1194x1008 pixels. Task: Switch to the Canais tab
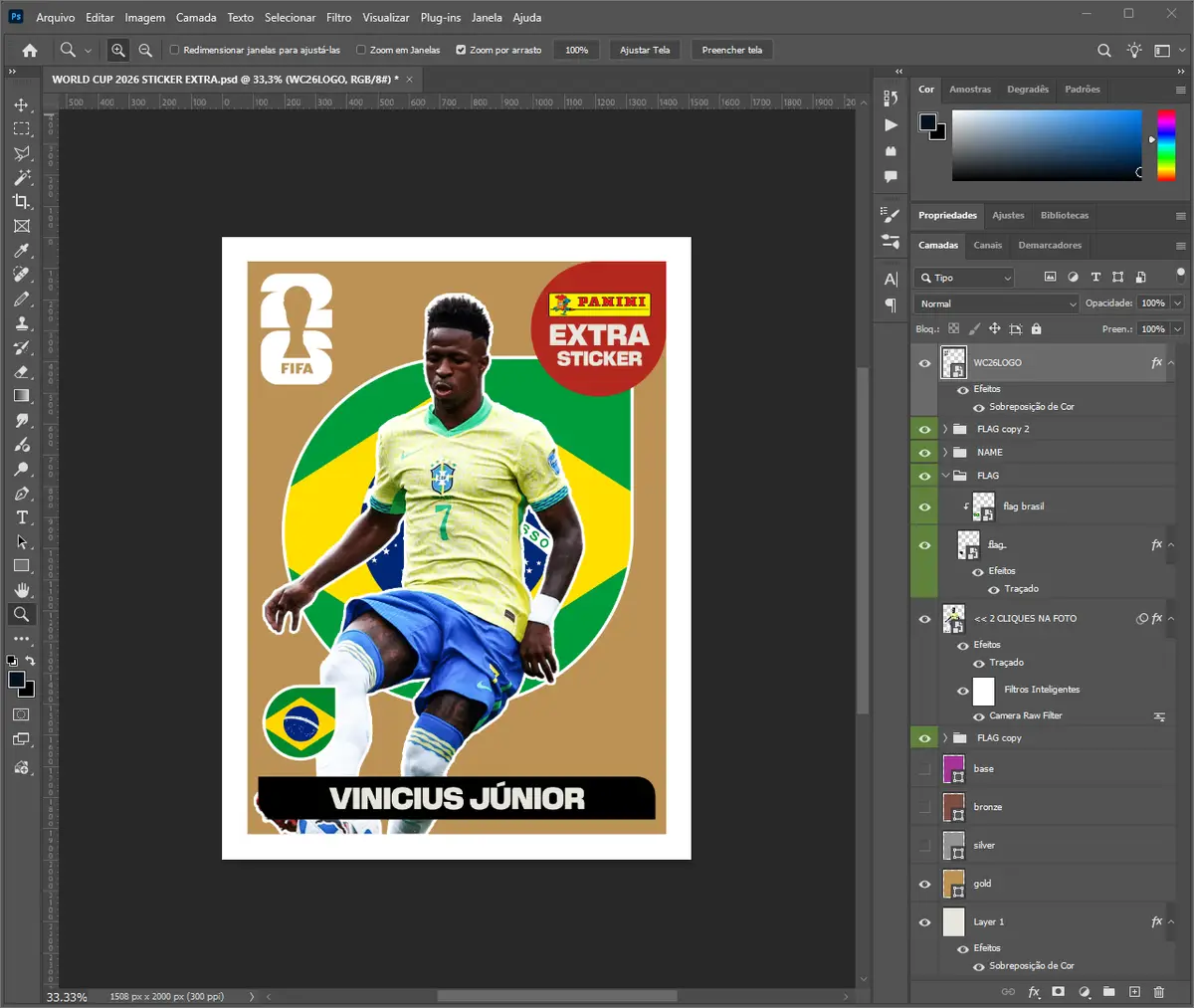coord(988,246)
